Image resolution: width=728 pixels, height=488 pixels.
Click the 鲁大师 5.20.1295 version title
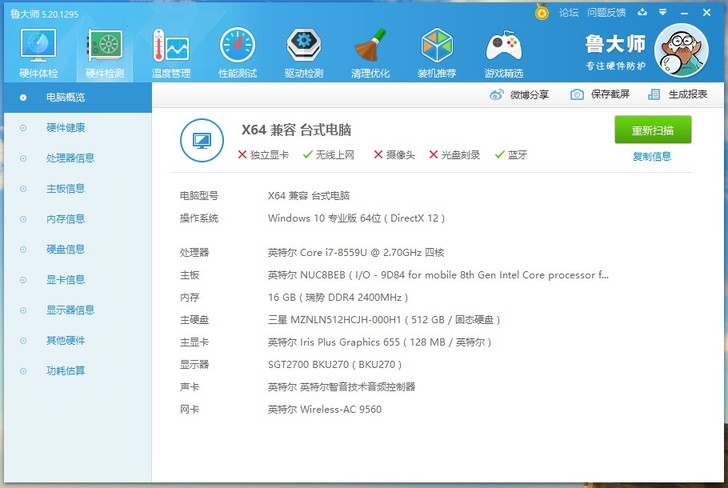point(45,14)
